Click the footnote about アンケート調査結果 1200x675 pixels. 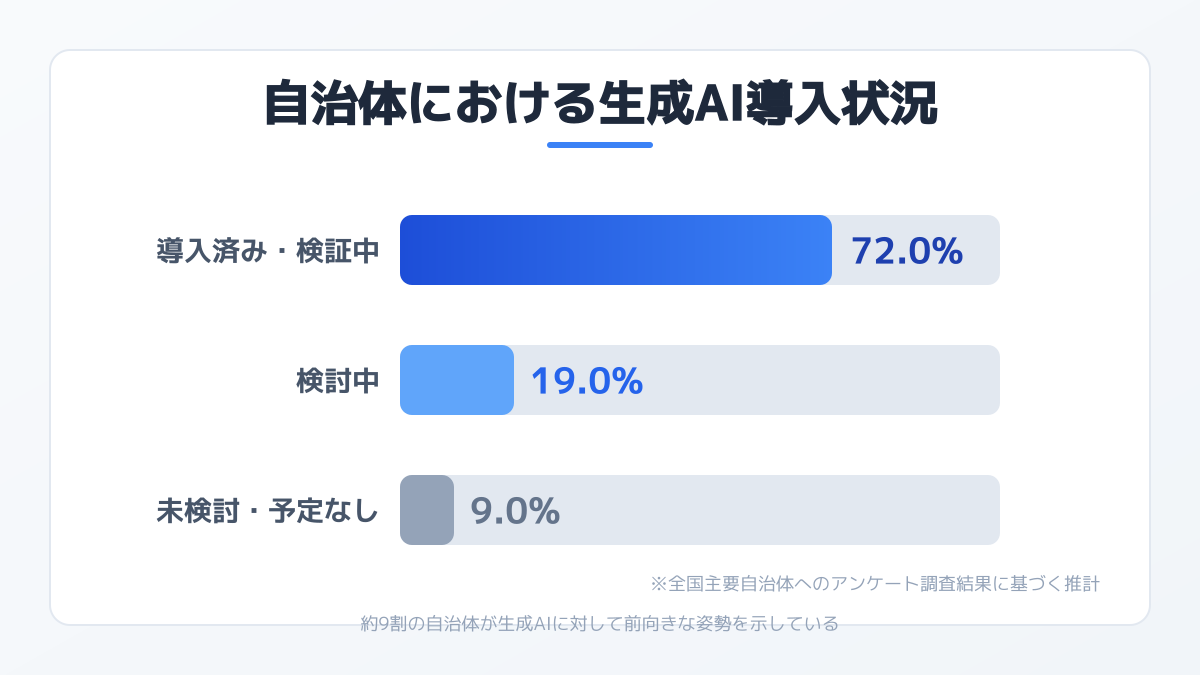tap(875, 582)
